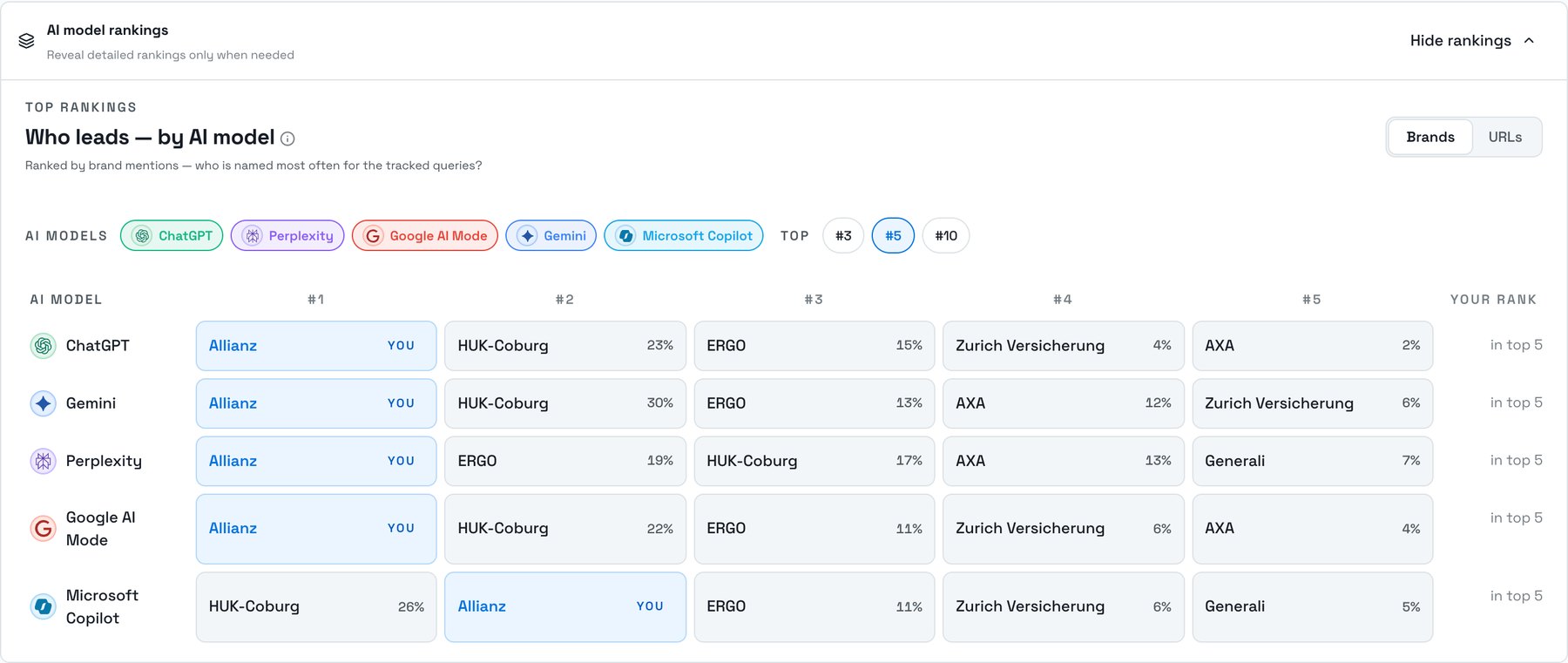Click the Generali 7% cell
Image resolution: width=1568 pixels, height=663 pixels.
pyautogui.click(x=1313, y=461)
